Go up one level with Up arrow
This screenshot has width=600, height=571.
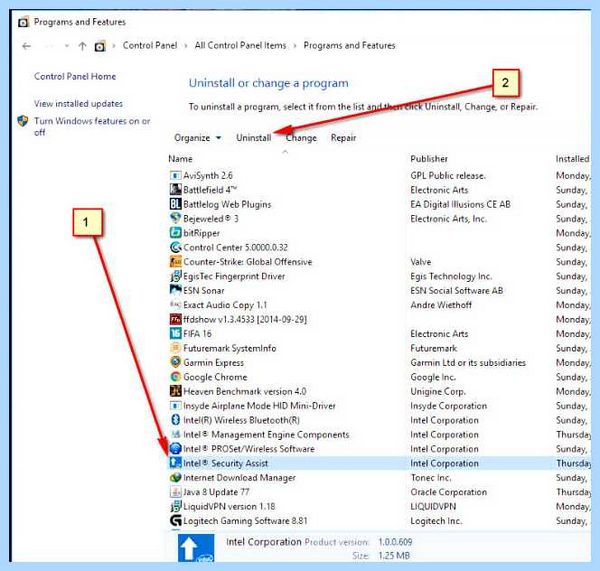(82, 46)
